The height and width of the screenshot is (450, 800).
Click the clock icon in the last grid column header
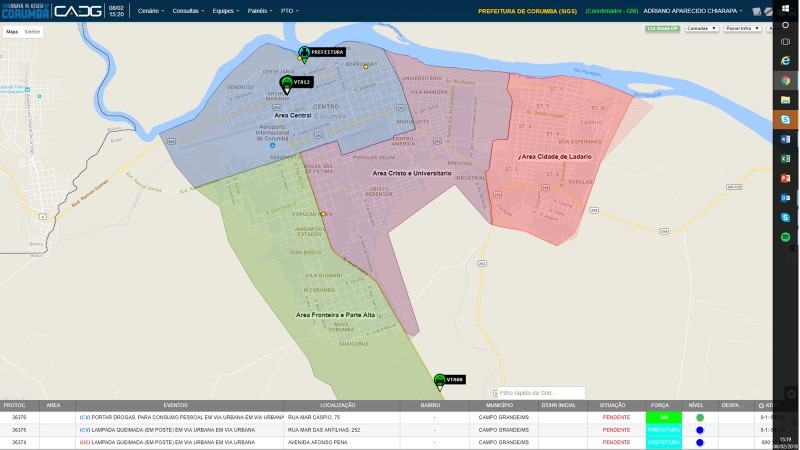click(761, 406)
